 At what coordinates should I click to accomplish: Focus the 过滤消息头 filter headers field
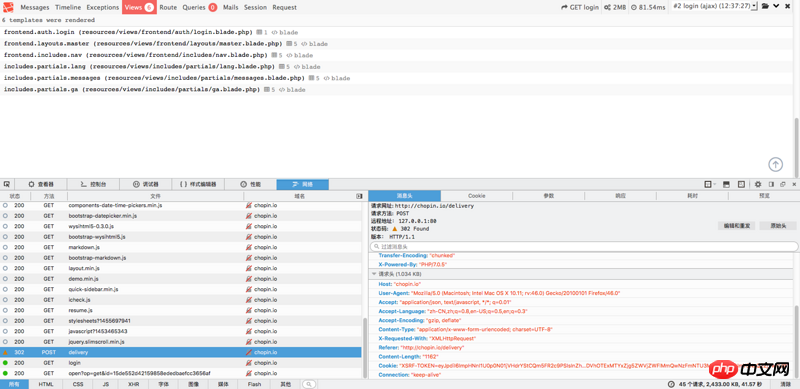(585, 247)
